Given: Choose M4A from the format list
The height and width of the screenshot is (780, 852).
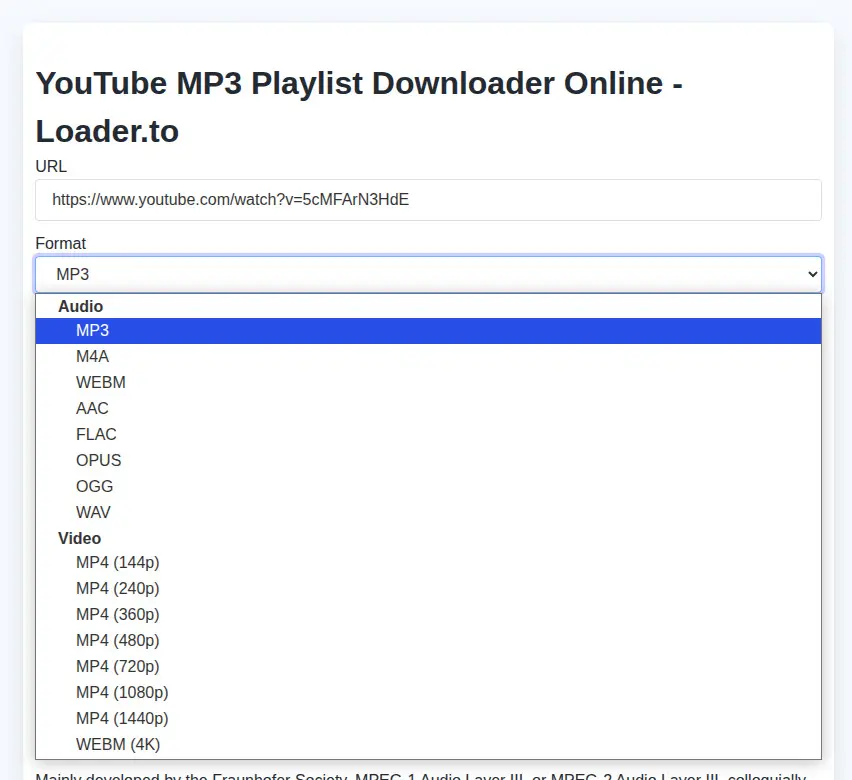Looking at the screenshot, I should pos(428,357).
